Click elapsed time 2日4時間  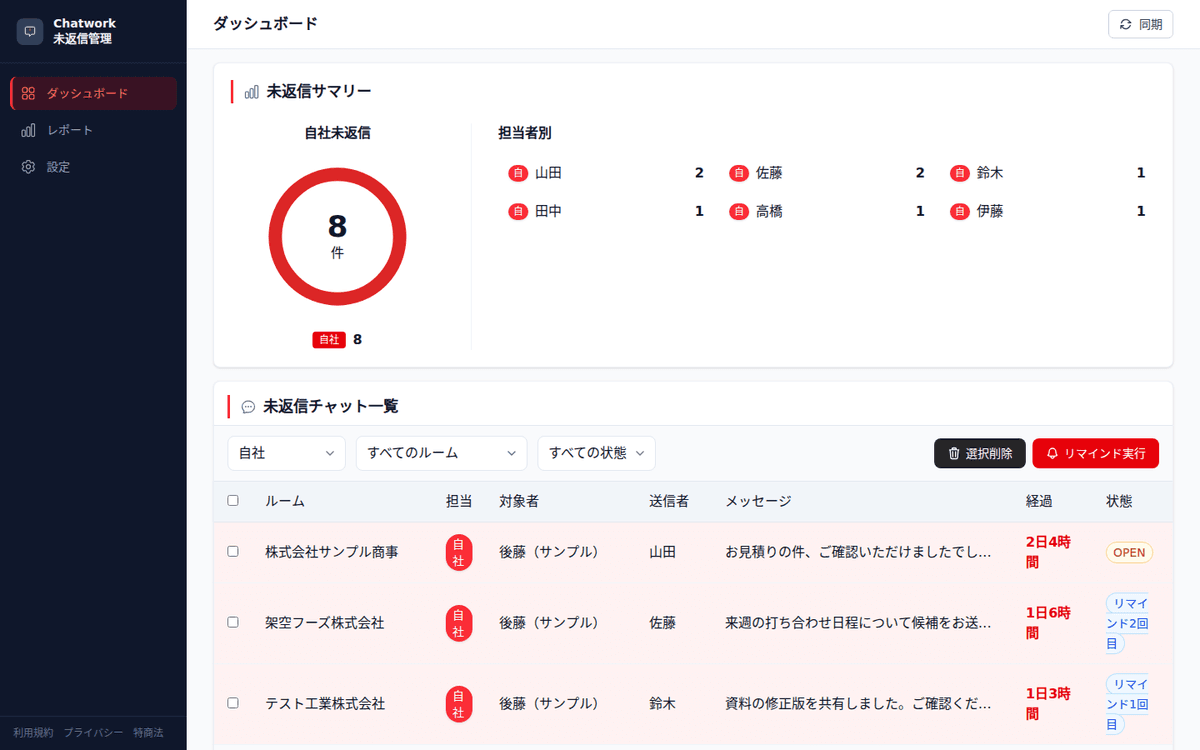click(x=1048, y=552)
